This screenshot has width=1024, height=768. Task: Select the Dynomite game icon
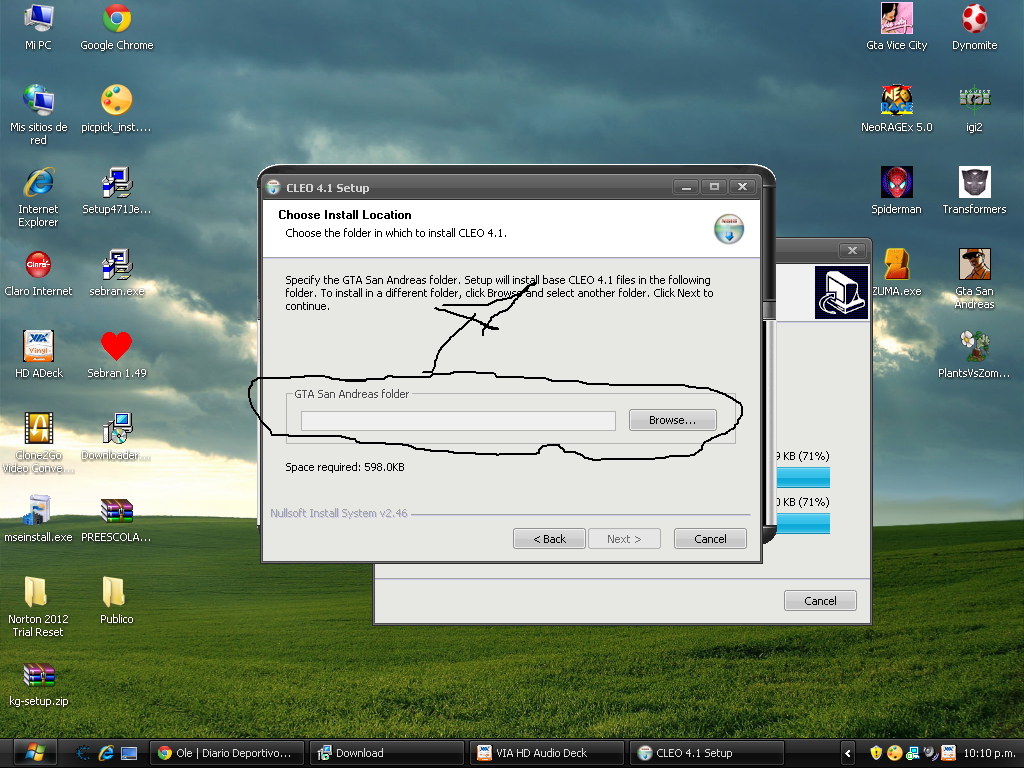click(974, 27)
